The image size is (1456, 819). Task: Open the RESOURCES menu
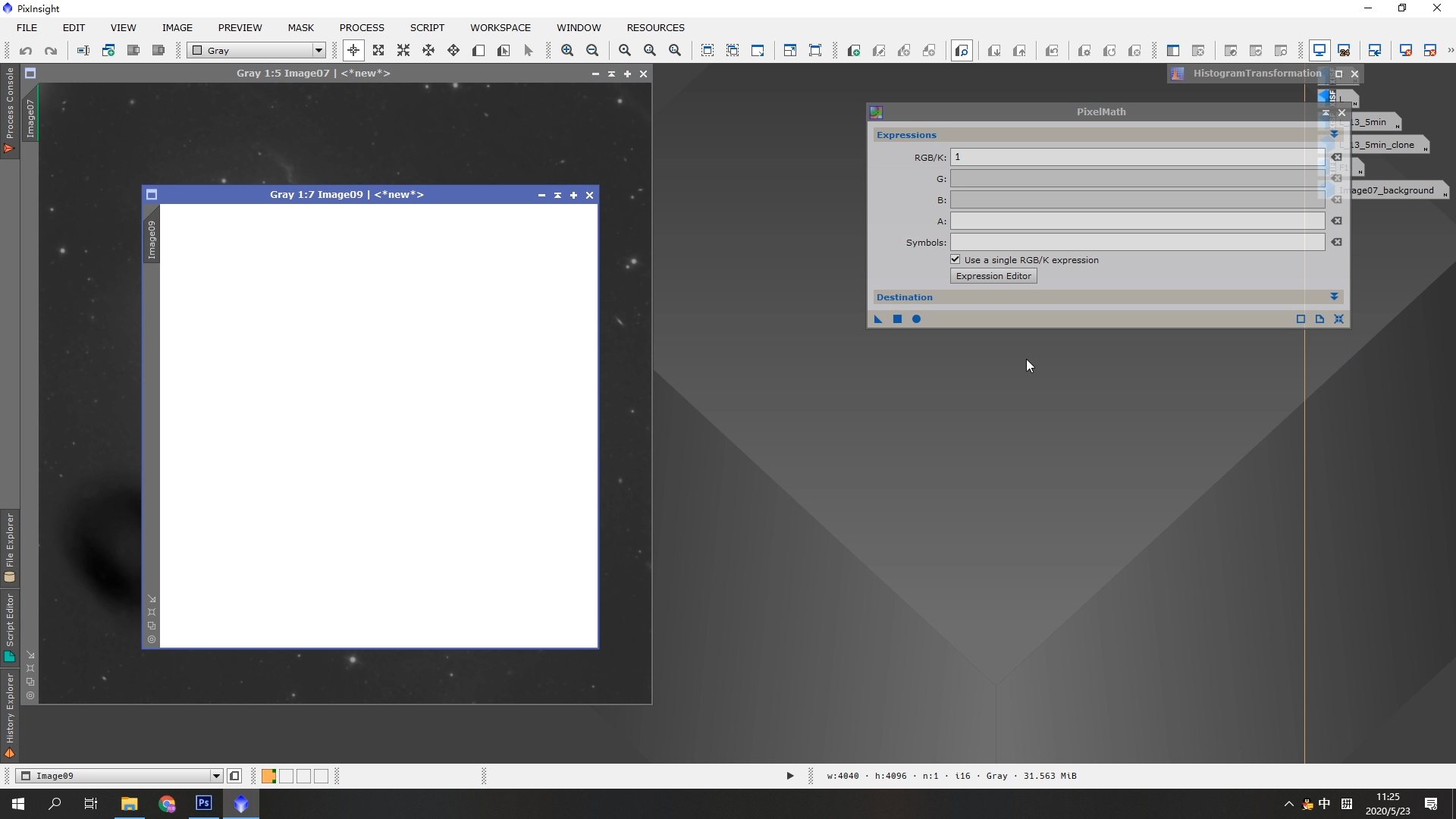[x=655, y=27]
